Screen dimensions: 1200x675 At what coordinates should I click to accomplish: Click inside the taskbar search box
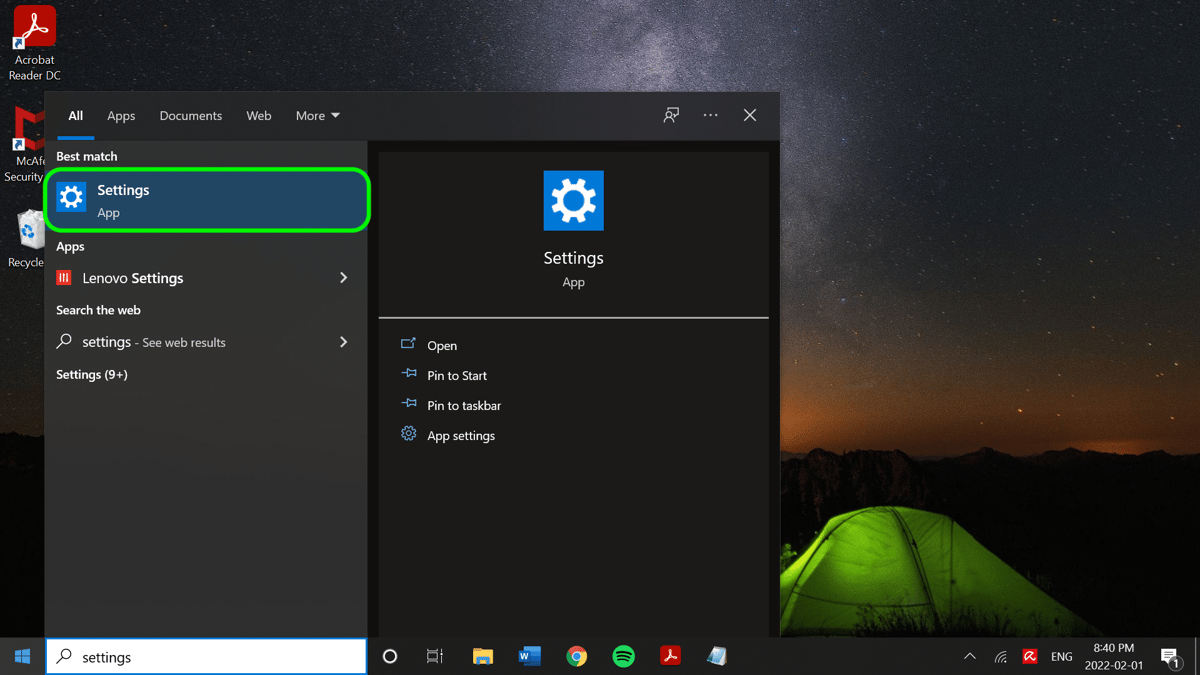205,657
